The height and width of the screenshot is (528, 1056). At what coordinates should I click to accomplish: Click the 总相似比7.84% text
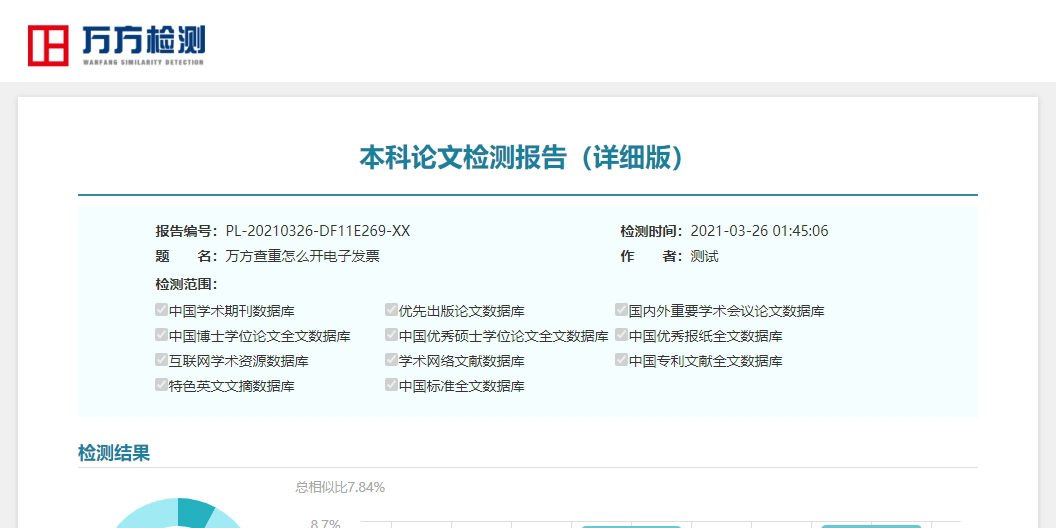coord(340,487)
